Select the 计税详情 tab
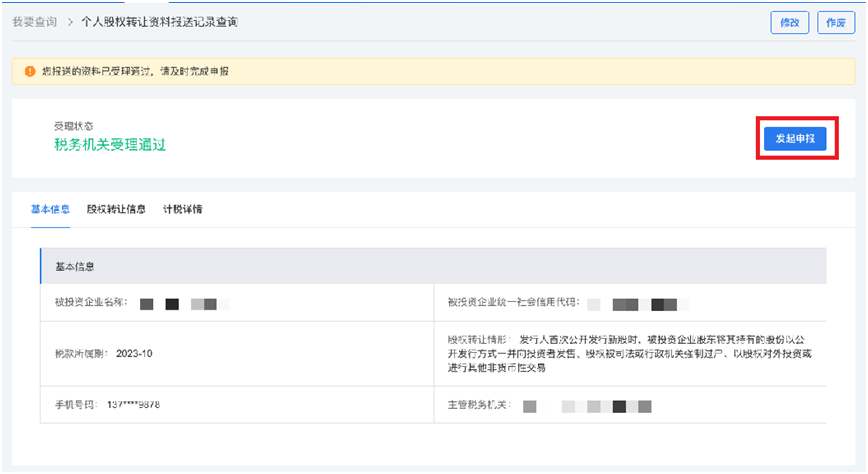 [x=182, y=209]
